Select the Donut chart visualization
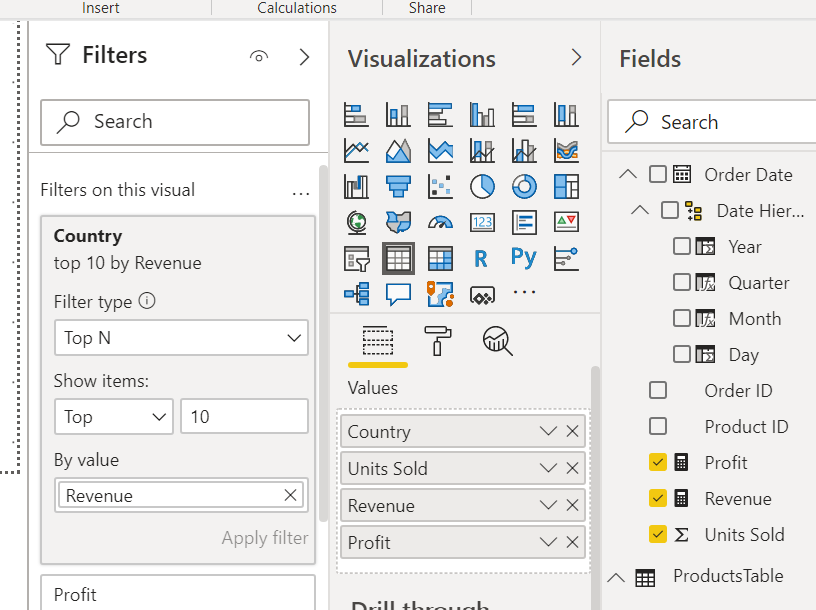The height and width of the screenshot is (610, 816). coord(524,186)
